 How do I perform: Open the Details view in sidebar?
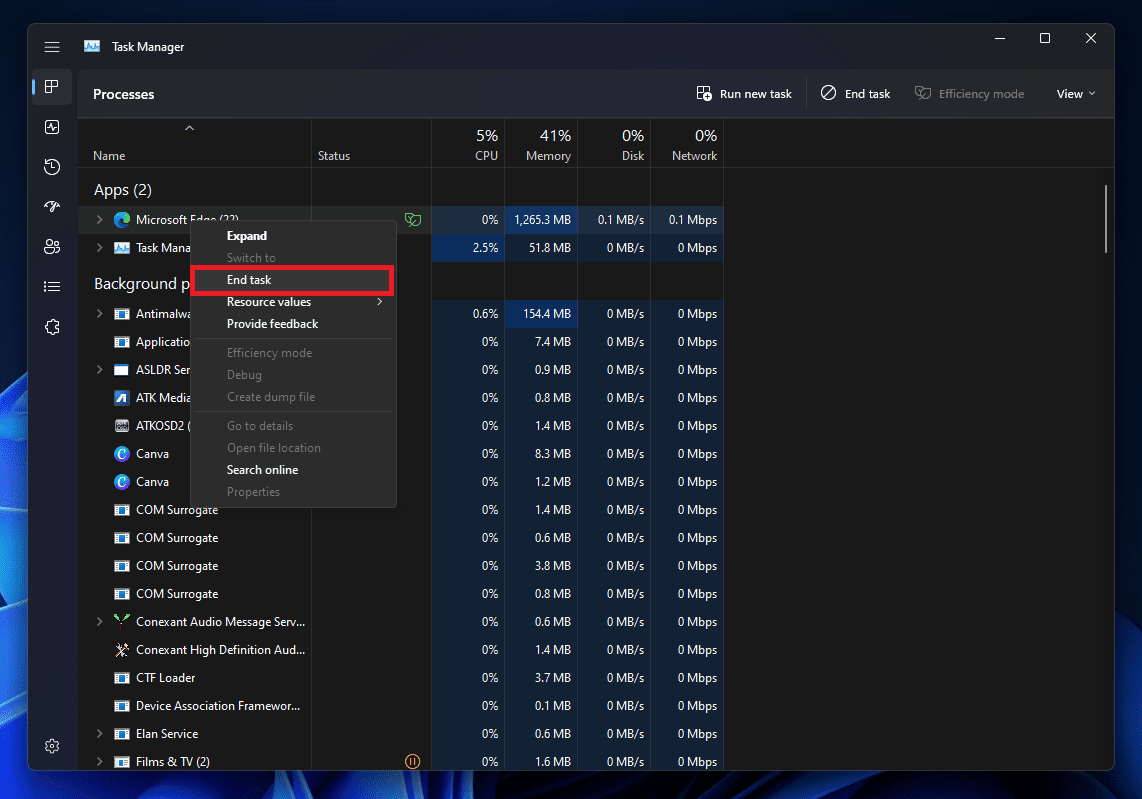pyautogui.click(x=51, y=286)
